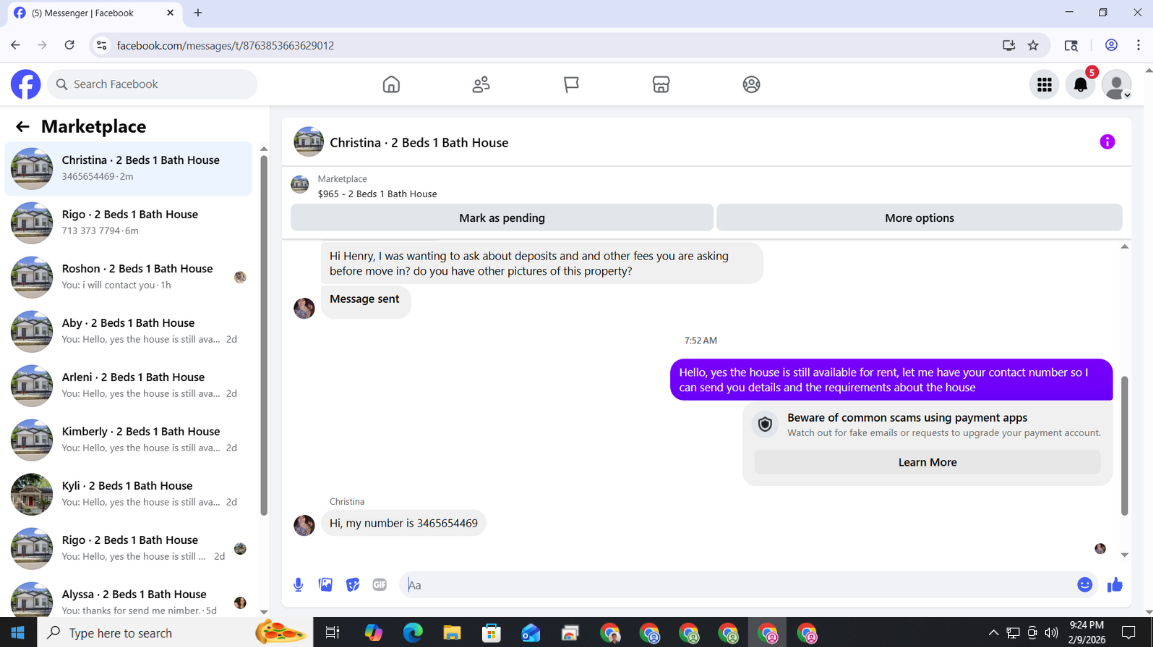Open Outlook from taskbar

[x=530, y=632]
